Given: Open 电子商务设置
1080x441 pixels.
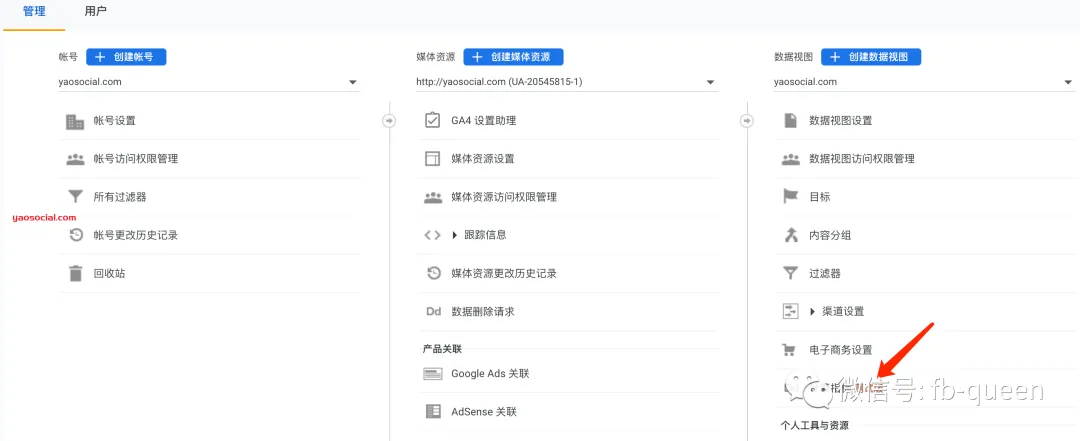Looking at the screenshot, I should tap(840, 350).
